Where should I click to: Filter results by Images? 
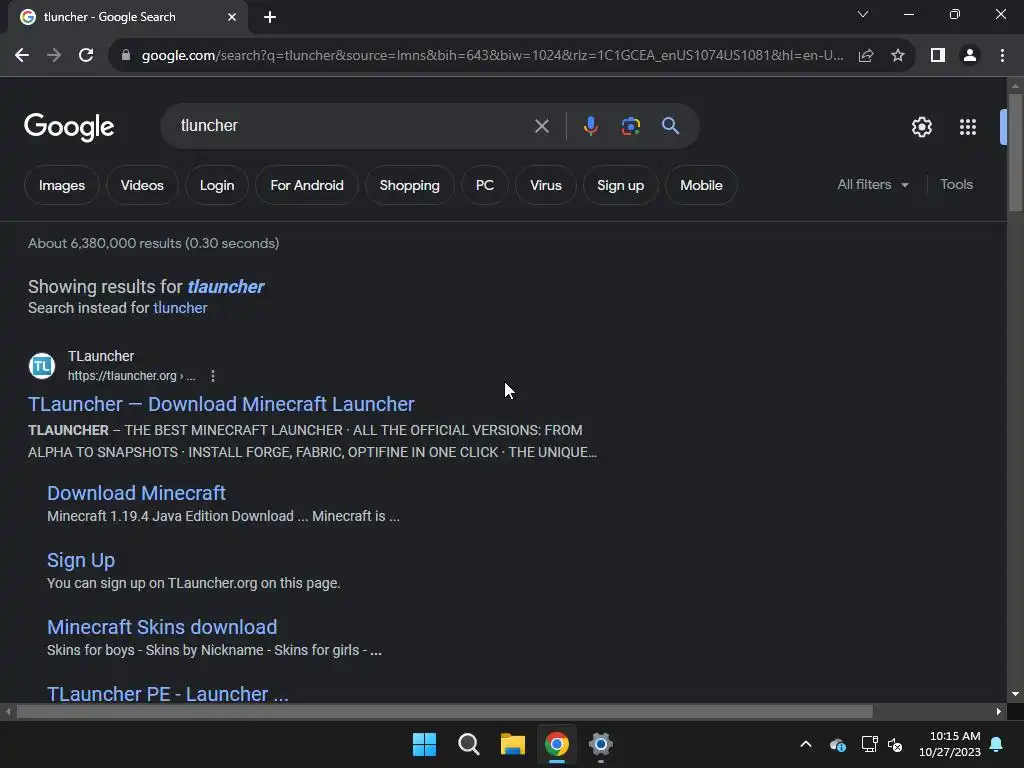tap(62, 185)
